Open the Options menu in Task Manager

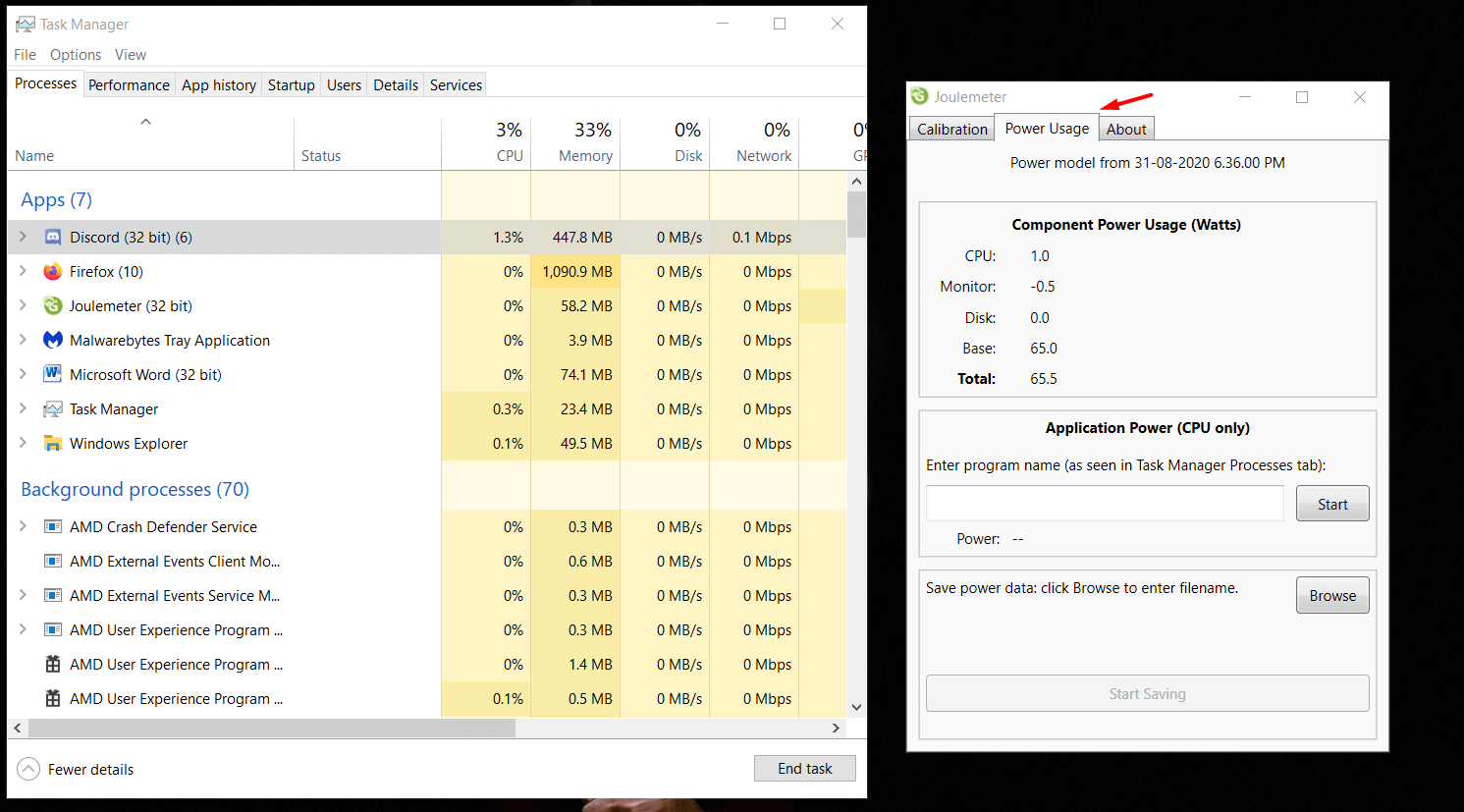pos(76,55)
